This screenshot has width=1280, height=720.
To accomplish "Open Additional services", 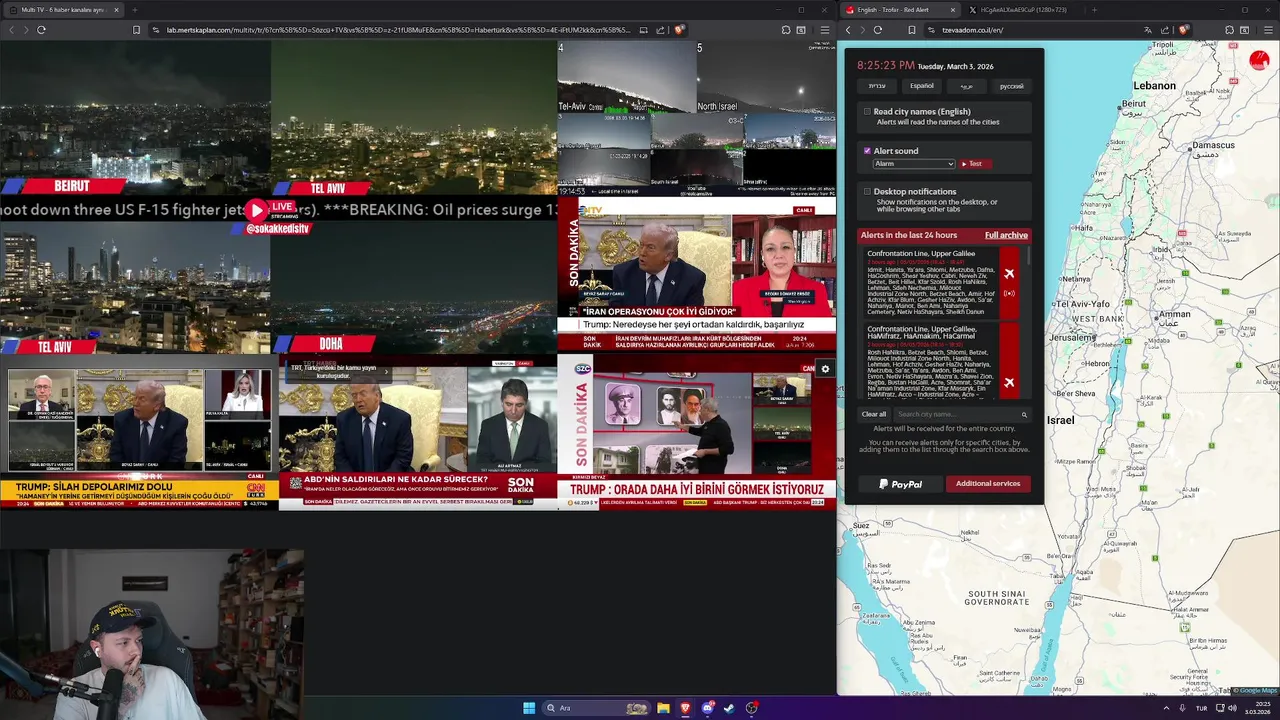I will coord(988,484).
